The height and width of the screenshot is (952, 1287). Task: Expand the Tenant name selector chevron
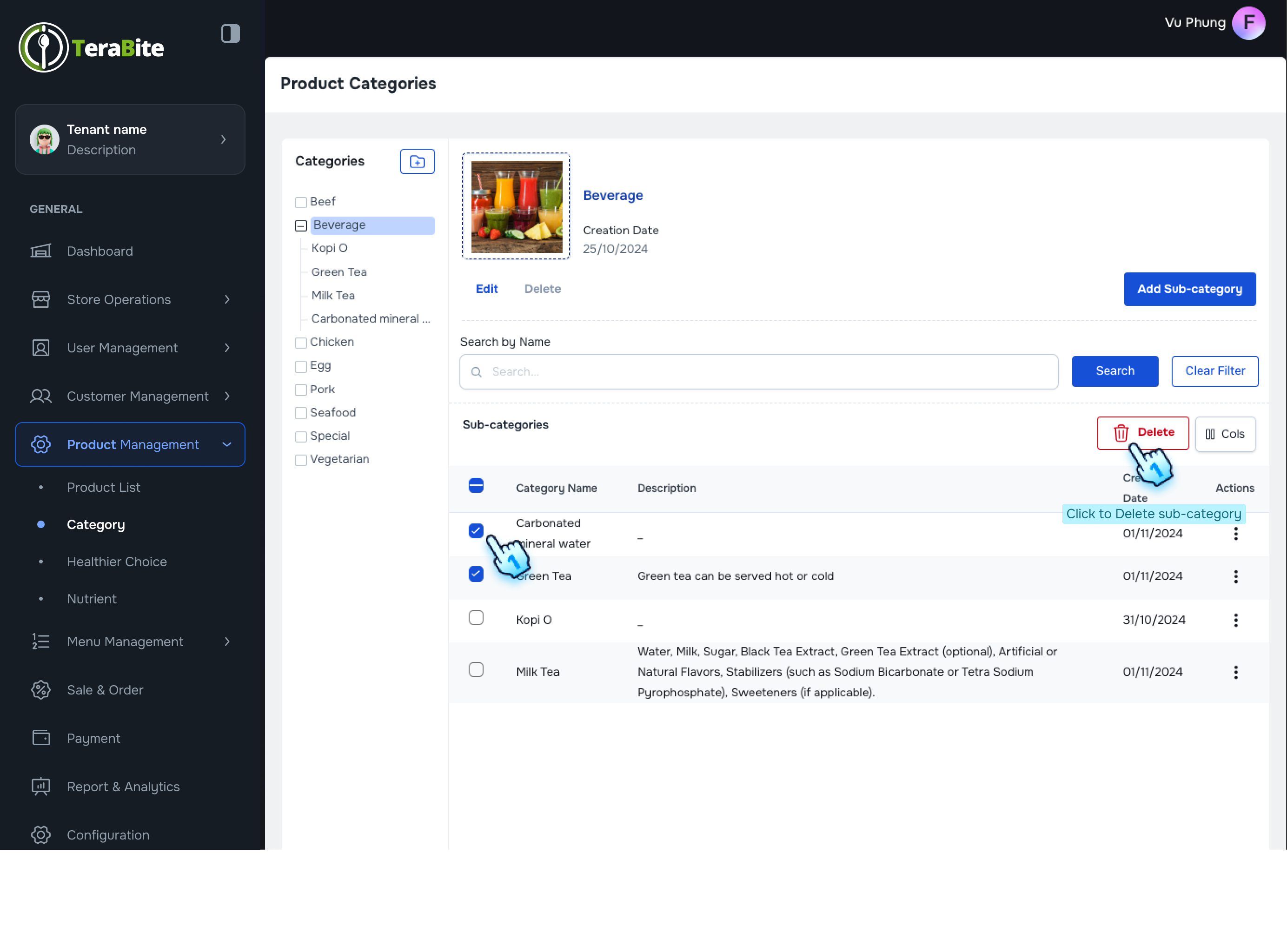click(223, 139)
